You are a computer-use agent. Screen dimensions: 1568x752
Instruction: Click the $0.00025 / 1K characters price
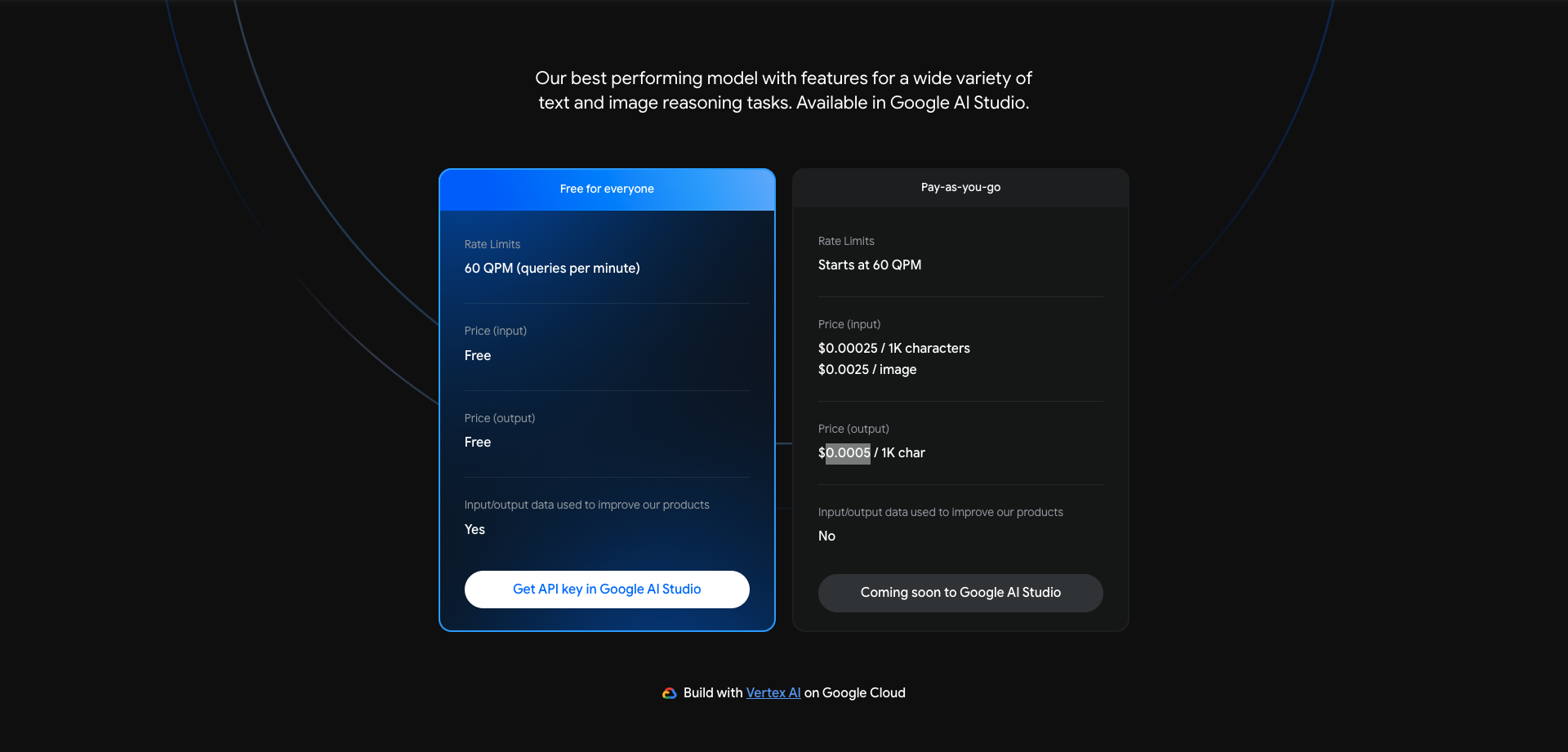click(x=894, y=349)
